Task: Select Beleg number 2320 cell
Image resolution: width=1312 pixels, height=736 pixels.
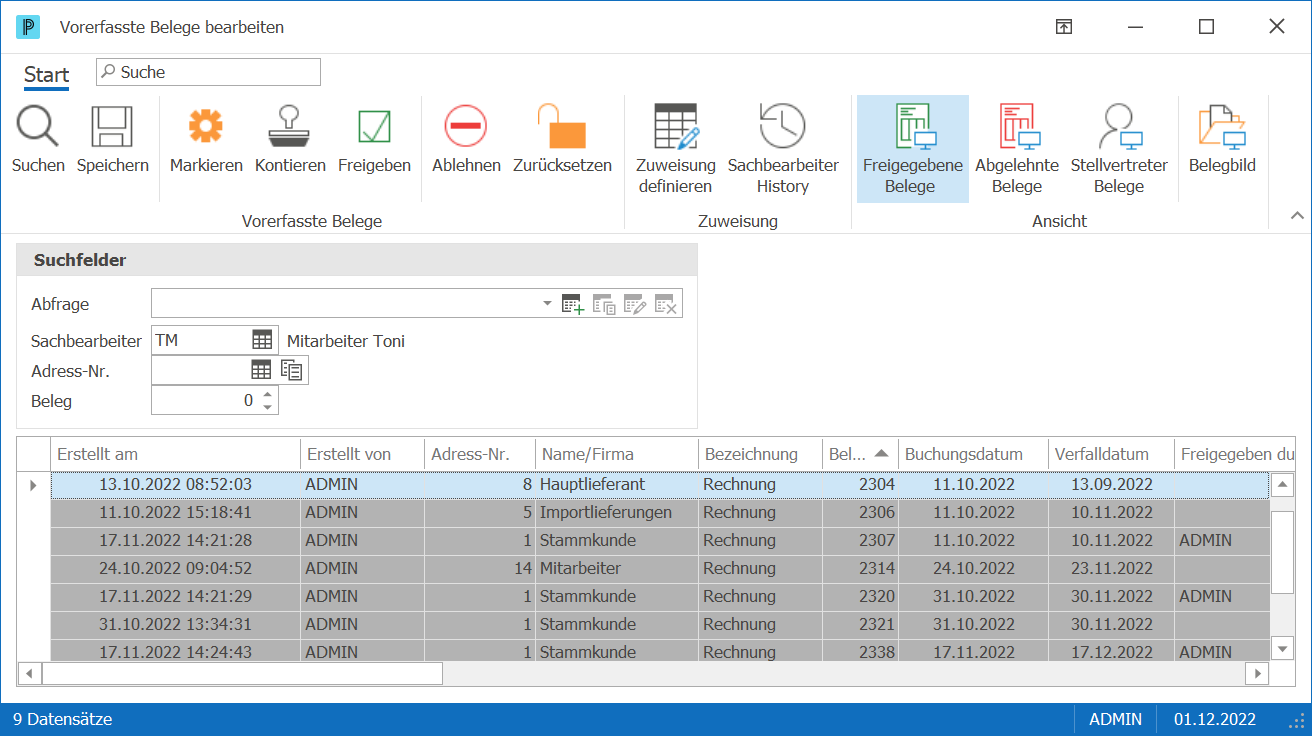Action: (x=860, y=596)
